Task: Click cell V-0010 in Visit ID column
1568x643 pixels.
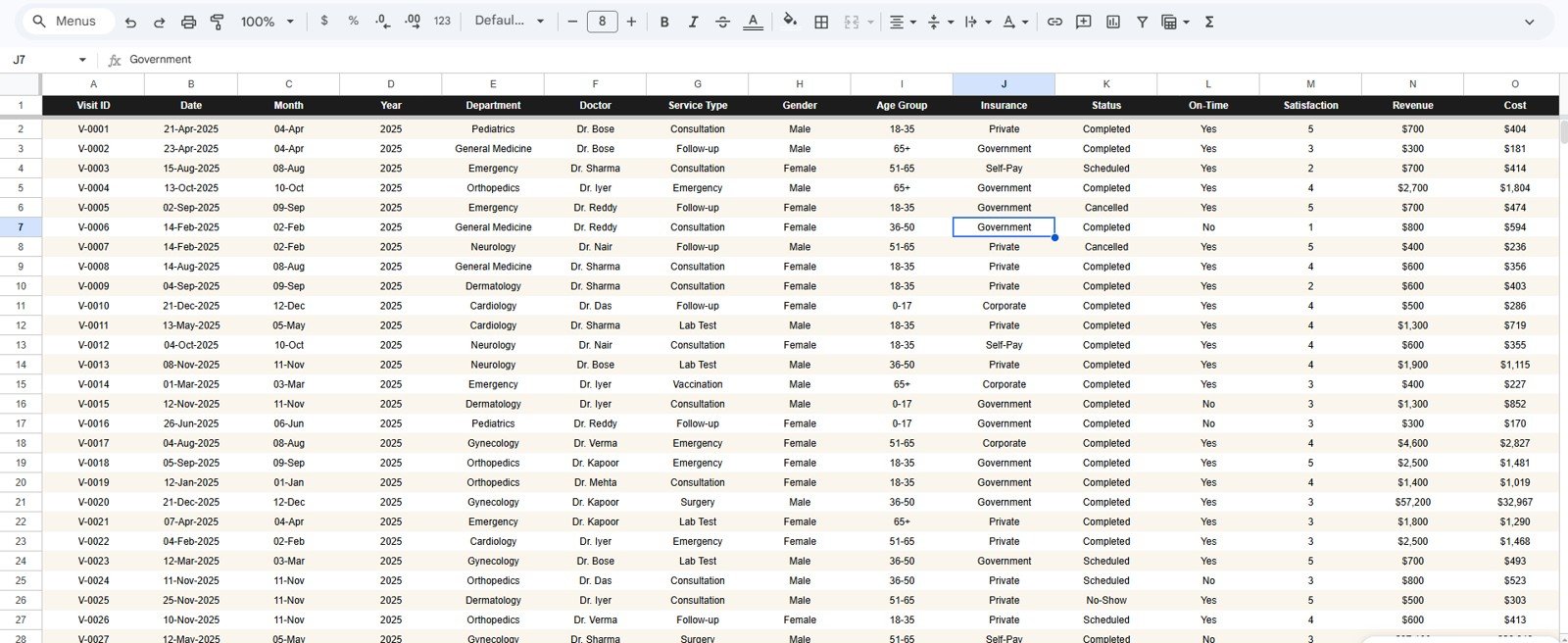Action: [x=93, y=306]
